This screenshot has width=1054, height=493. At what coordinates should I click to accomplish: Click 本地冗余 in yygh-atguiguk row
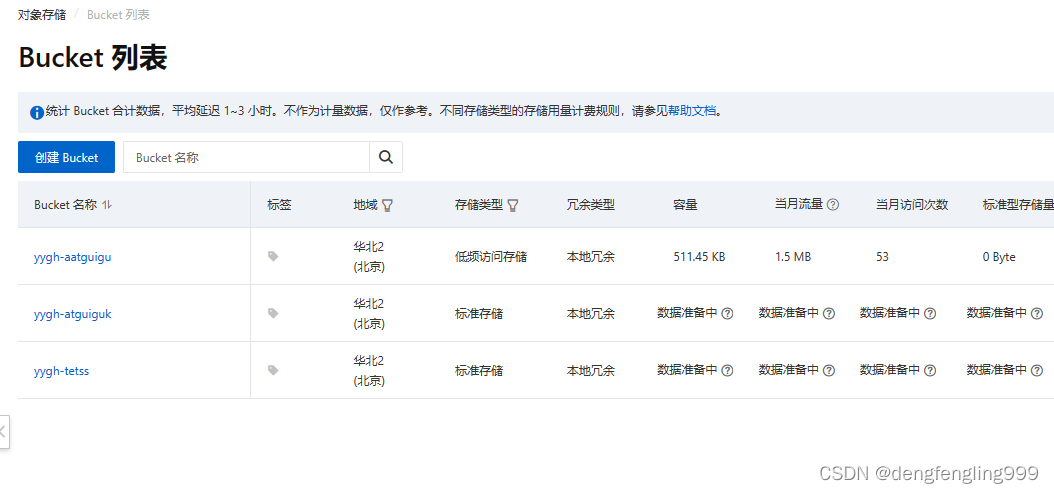(x=590, y=313)
